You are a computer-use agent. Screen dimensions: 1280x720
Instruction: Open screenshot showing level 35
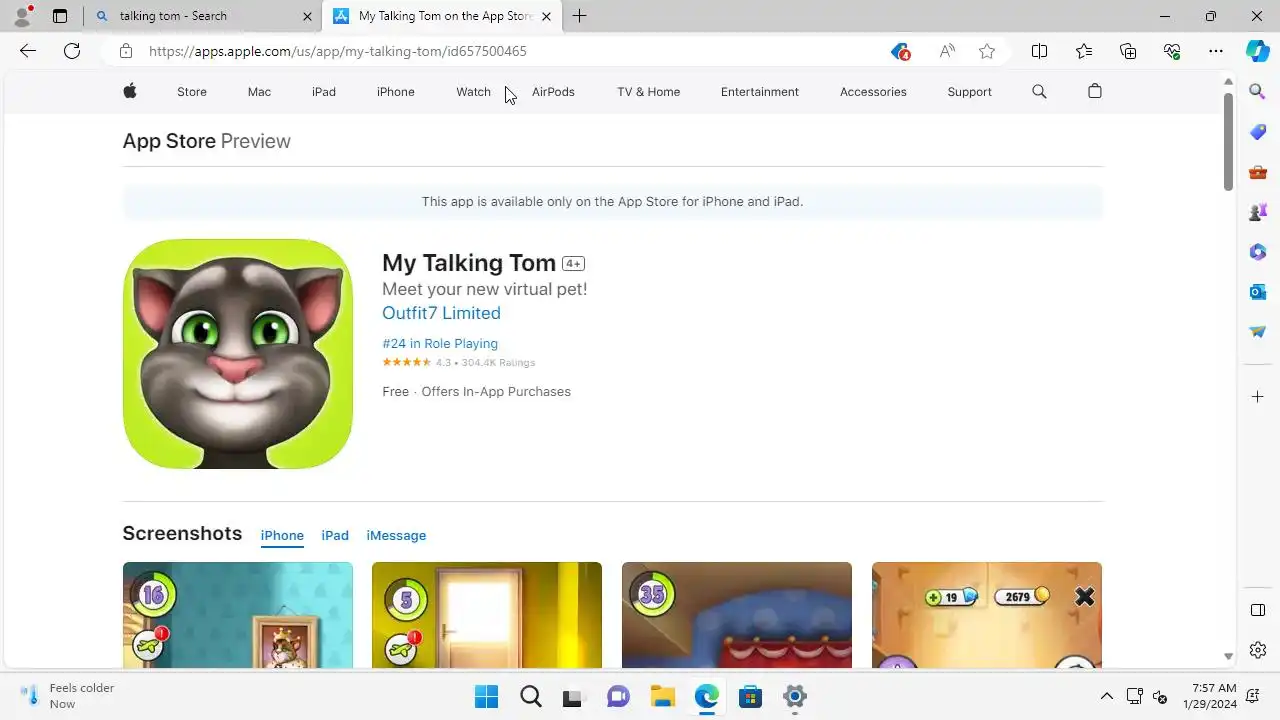[x=737, y=615]
